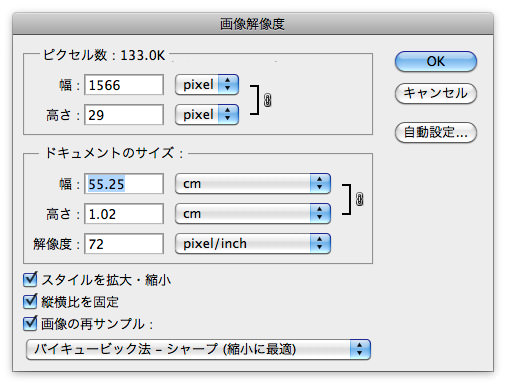Click the 解像度 field showing 72

click(x=124, y=244)
